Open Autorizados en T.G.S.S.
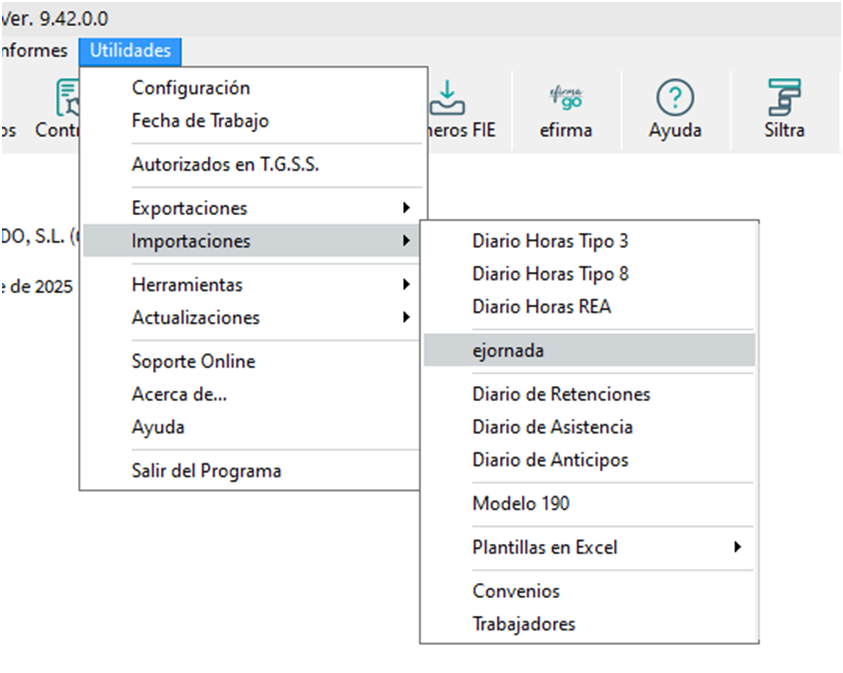The width and height of the screenshot is (843, 673). coord(225,165)
